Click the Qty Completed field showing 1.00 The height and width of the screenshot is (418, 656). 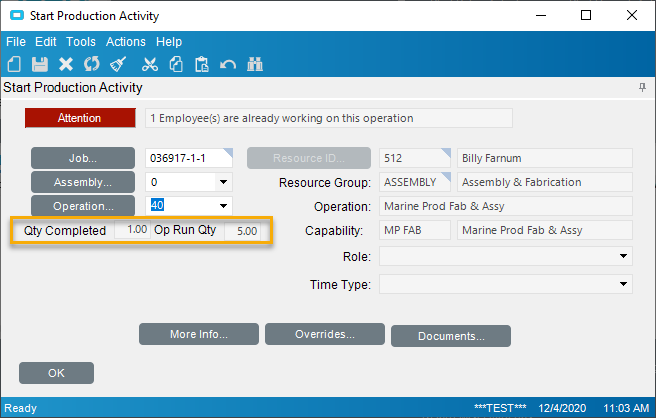click(132, 230)
